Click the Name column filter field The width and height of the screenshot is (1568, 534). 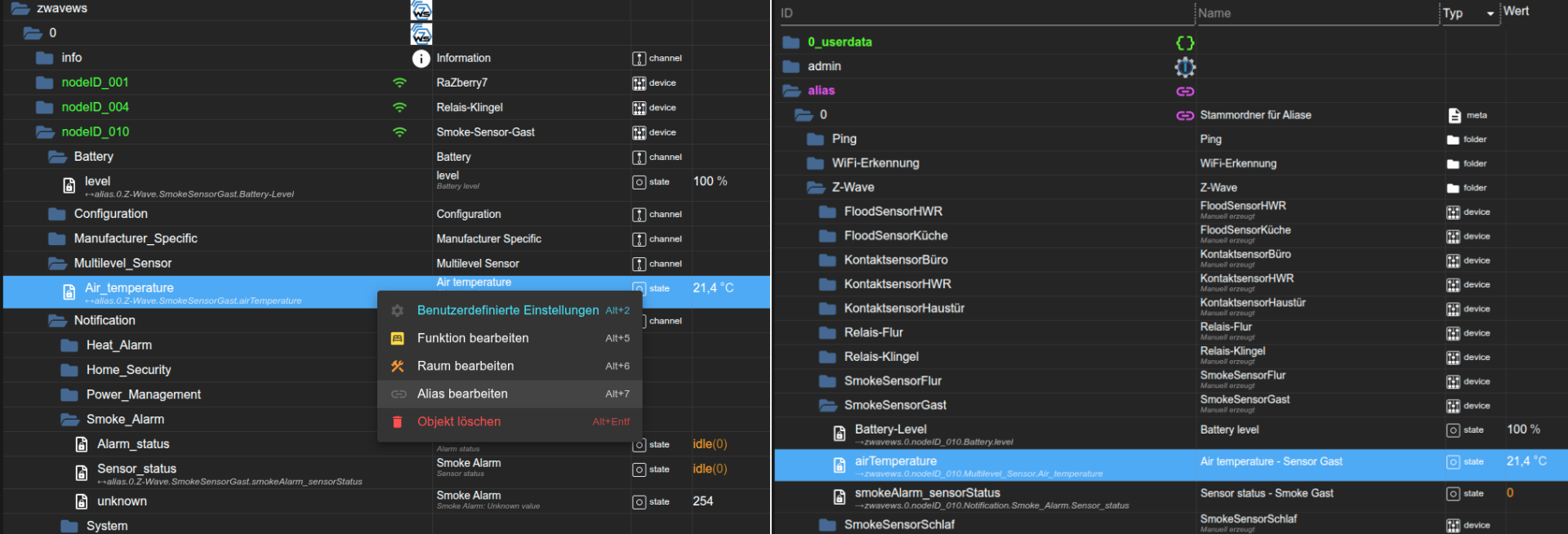click(x=1315, y=13)
